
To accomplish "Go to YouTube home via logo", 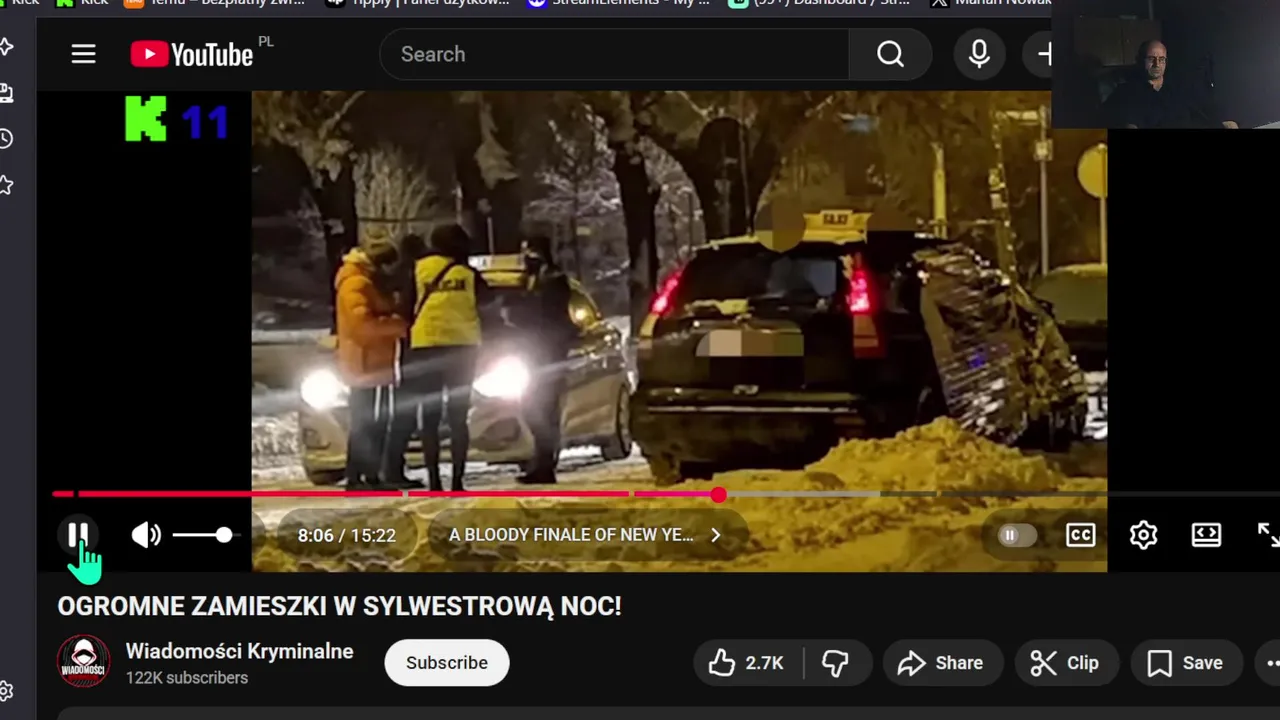I will pos(192,54).
